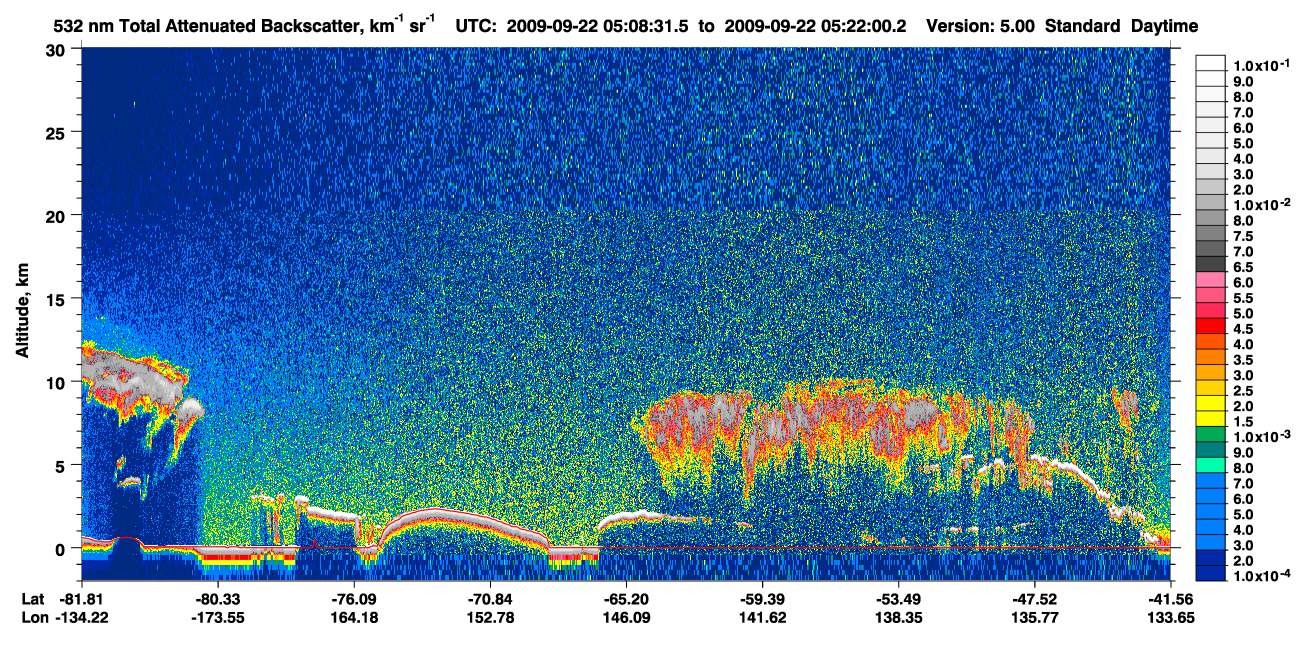1300x667 pixels.
Task: Click longitude value '135.77'
Action: [x=1034, y=617]
